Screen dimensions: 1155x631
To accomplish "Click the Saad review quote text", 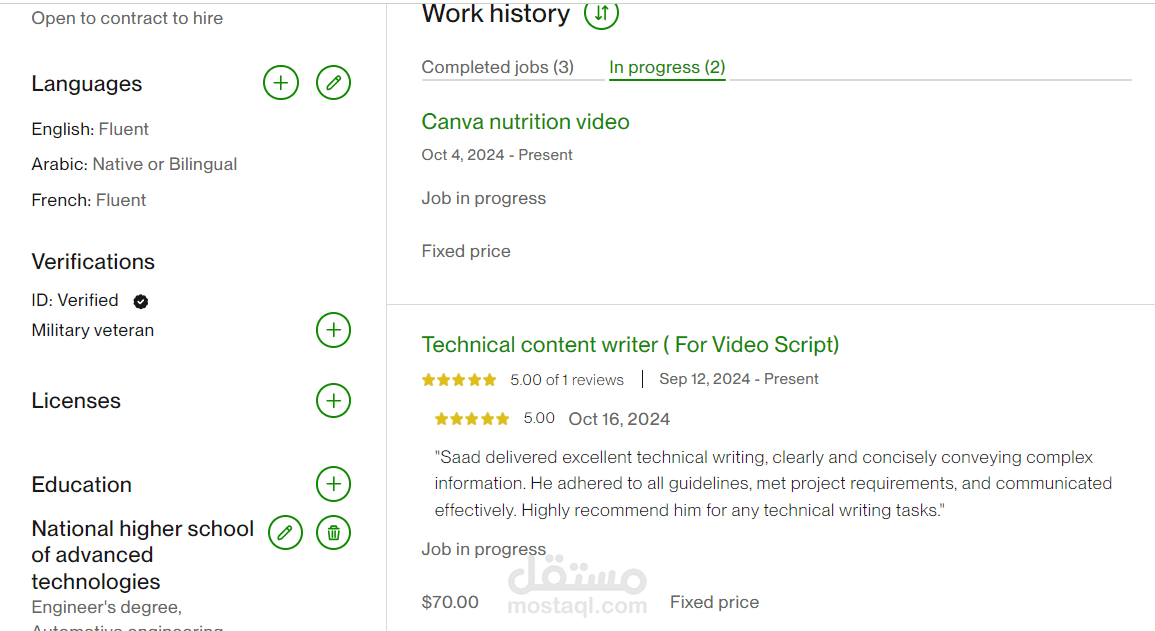I will (x=772, y=484).
